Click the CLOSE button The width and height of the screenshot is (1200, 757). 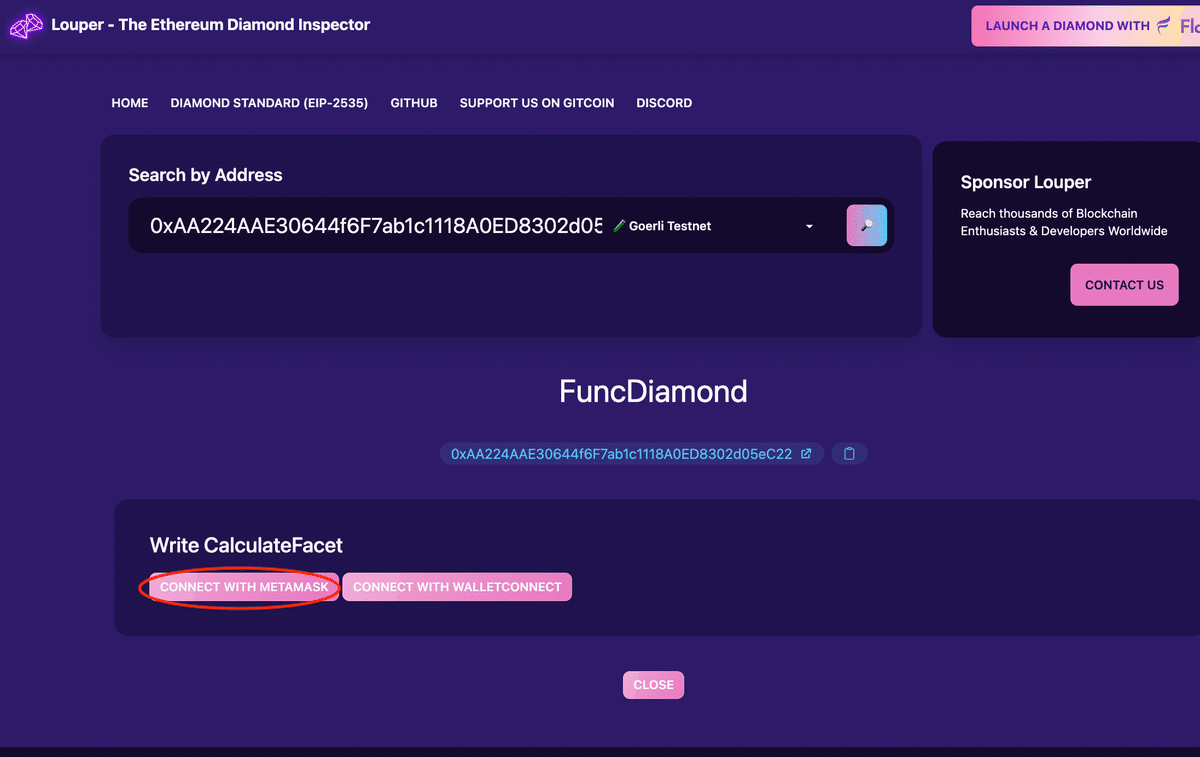point(653,685)
